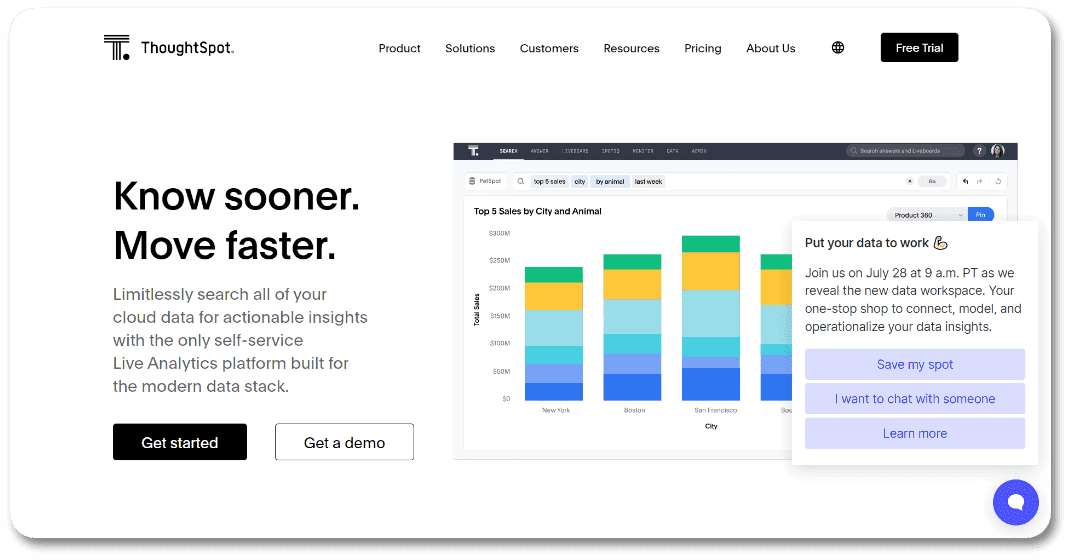The width and height of the screenshot is (1071, 560).
Task: Click the yellow segment of the Boston bar
Action: coord(632,284)
